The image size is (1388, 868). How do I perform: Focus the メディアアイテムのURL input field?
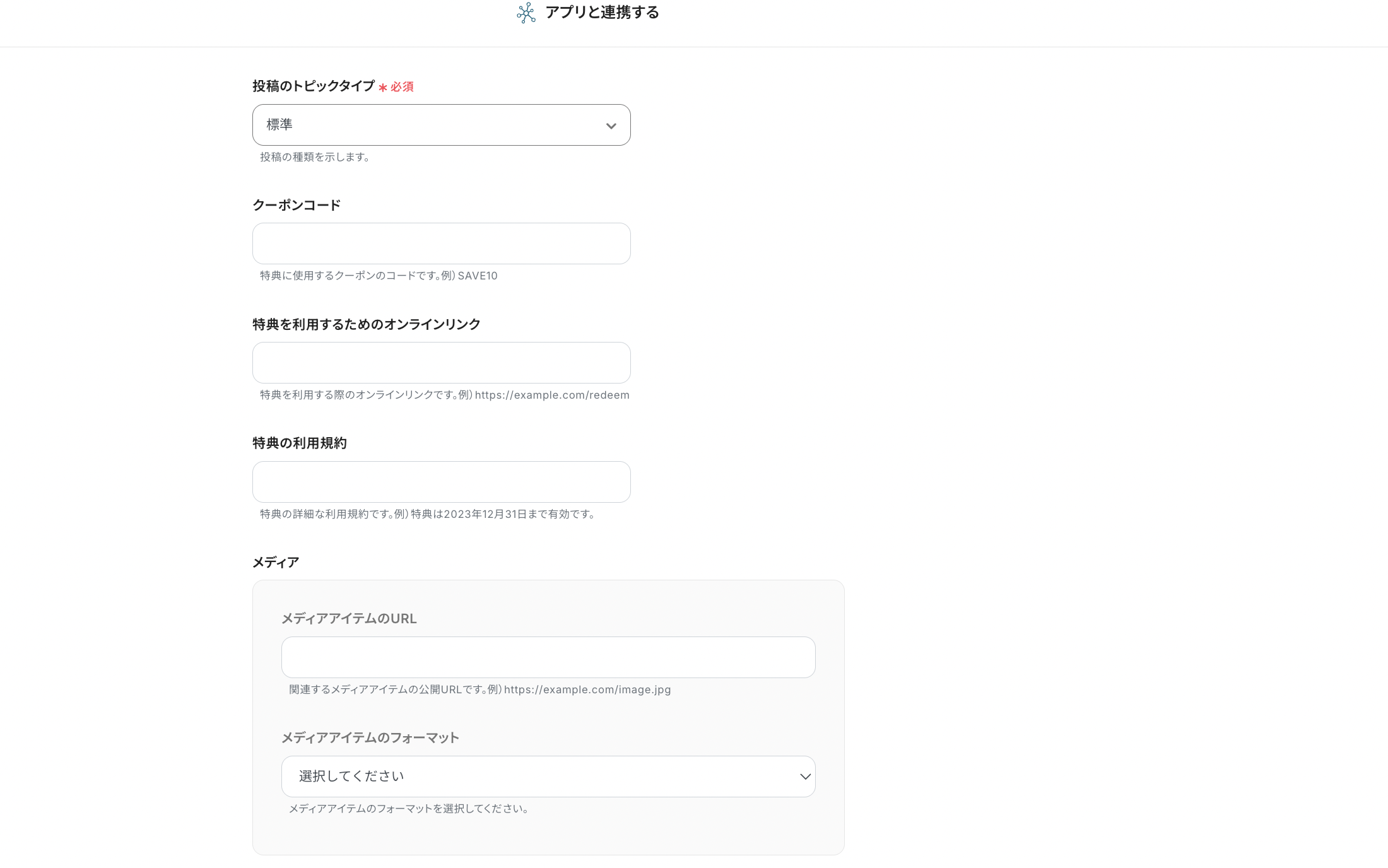(548, 657)
